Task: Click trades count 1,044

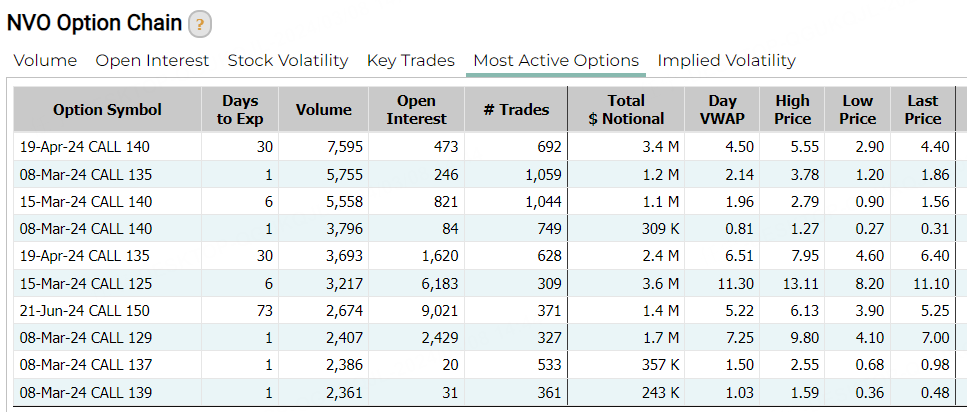Action: 544,202
